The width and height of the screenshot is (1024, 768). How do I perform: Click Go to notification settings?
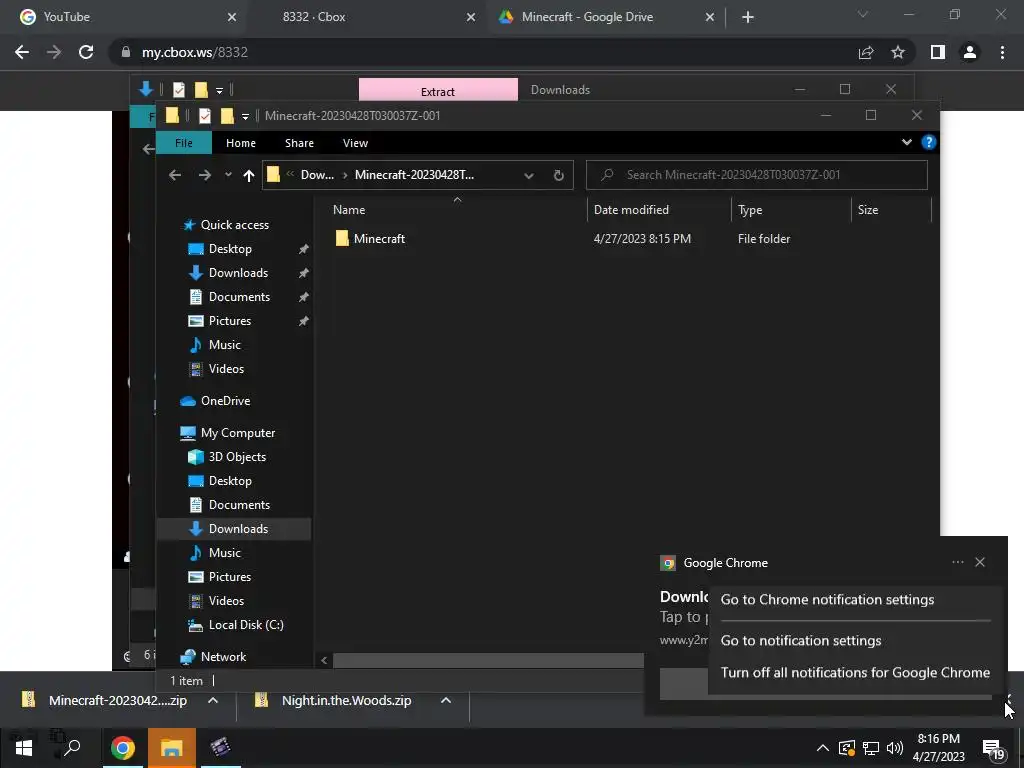point(801,641)
